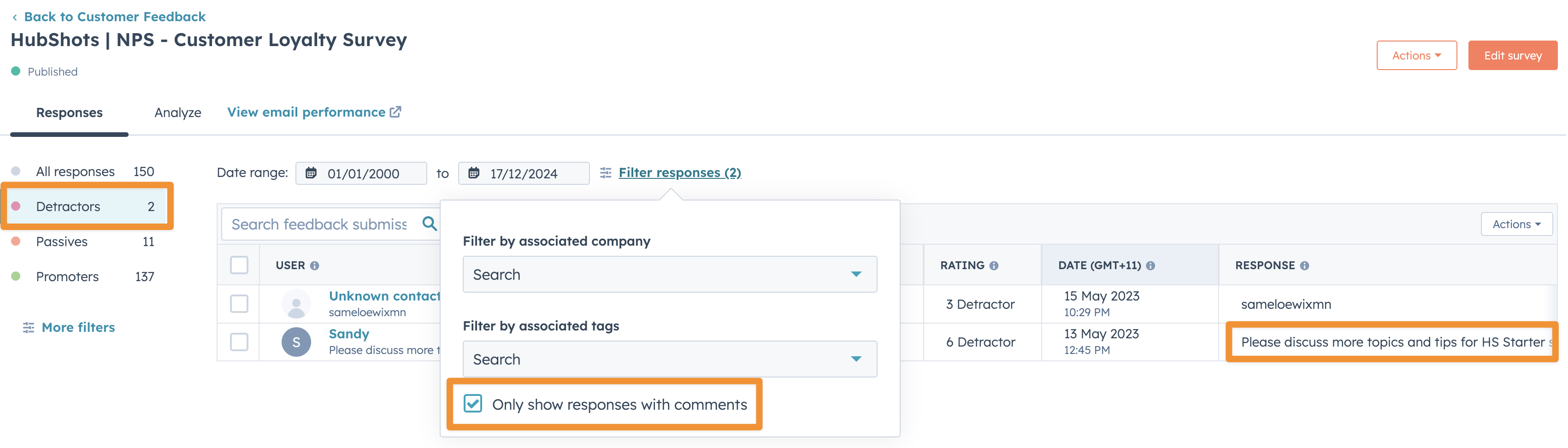
Task: Open View email performance link
Action: click(313, 112)
